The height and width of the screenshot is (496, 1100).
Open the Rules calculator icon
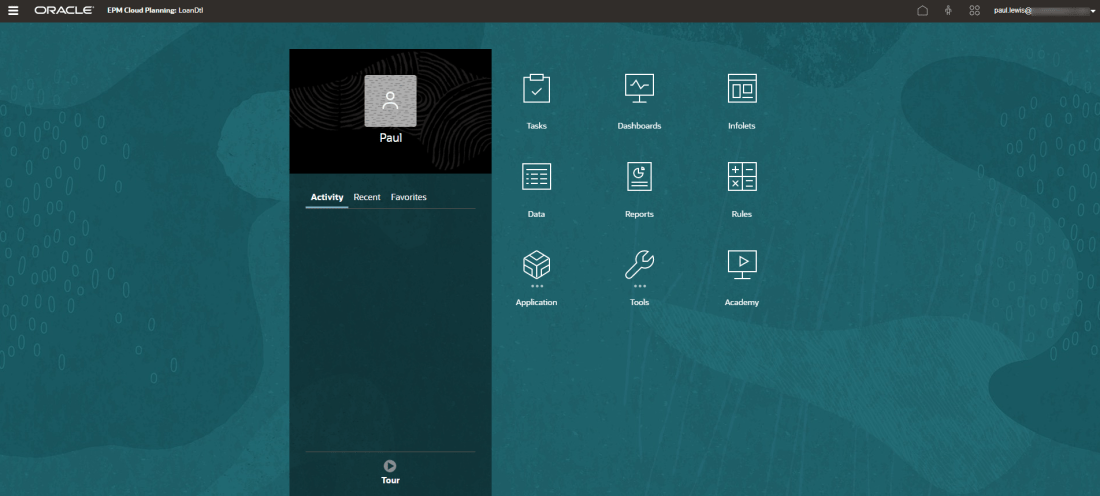coord(742,177)
